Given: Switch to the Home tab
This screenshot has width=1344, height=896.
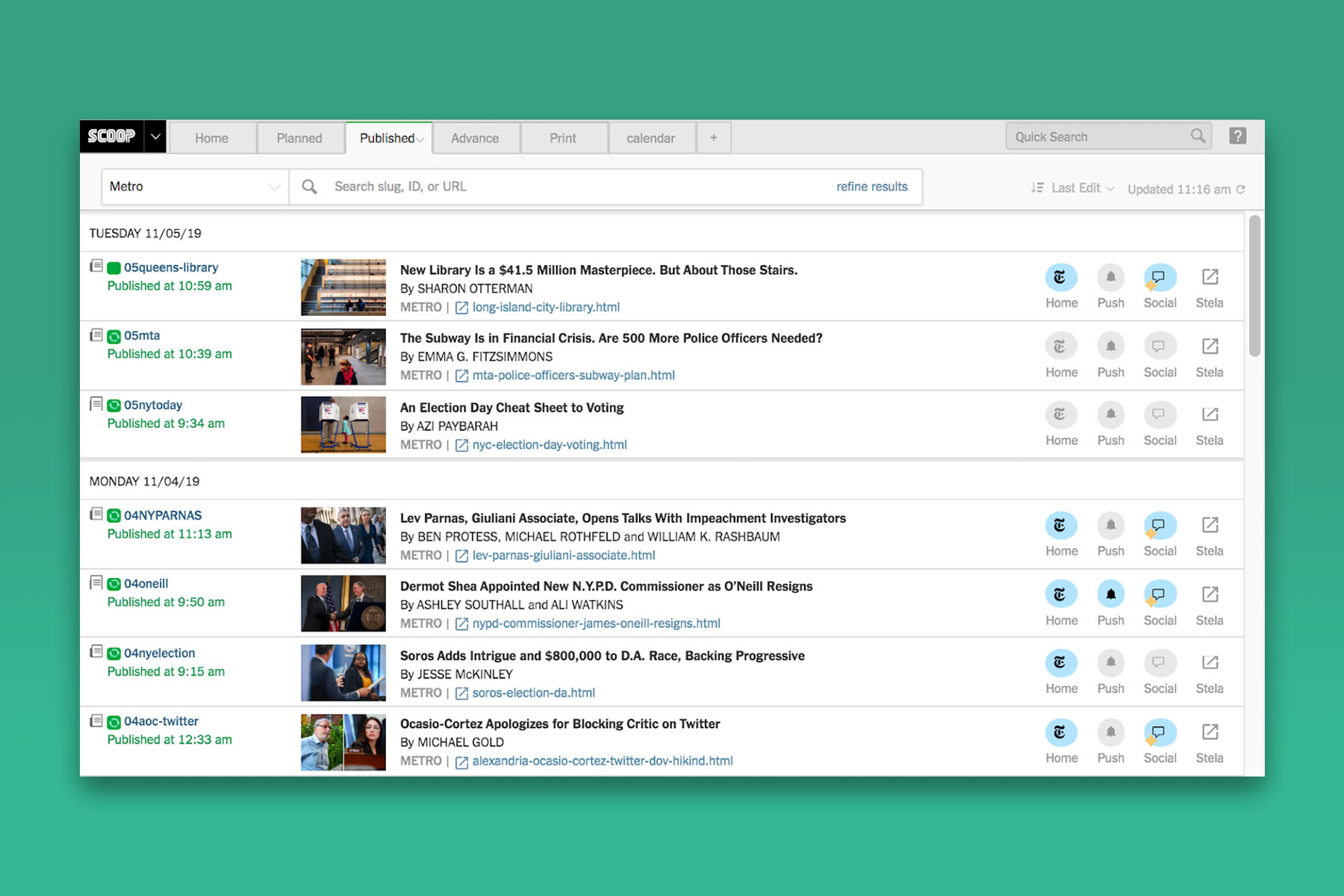Looking at the screenshot, I should click(212, 138).
